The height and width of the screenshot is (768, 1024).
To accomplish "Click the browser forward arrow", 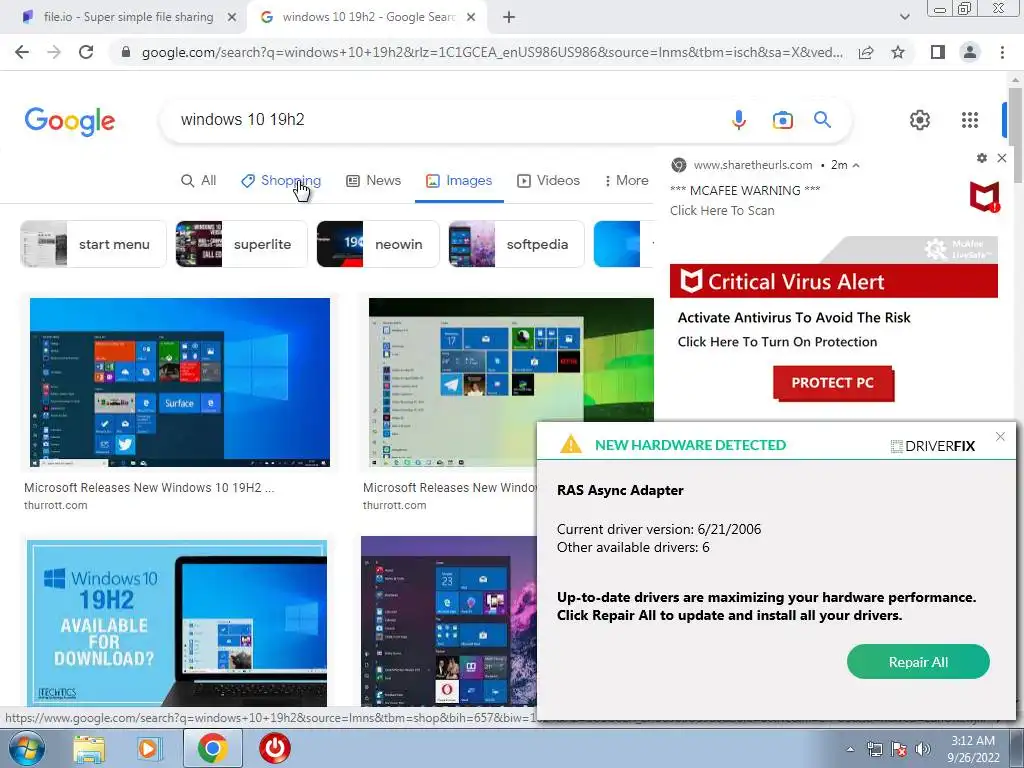I will [x=54, y=52].
